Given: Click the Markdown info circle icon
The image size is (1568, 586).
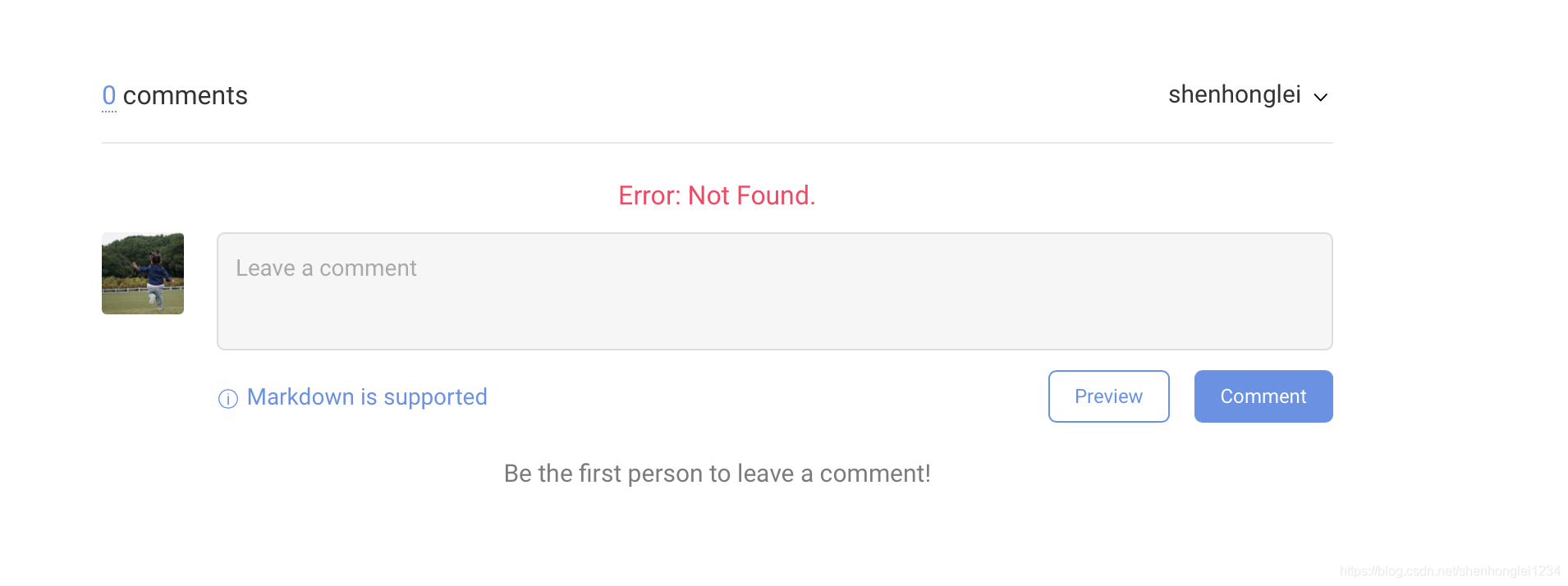Looking at the screenshot, I should point(227,399).
